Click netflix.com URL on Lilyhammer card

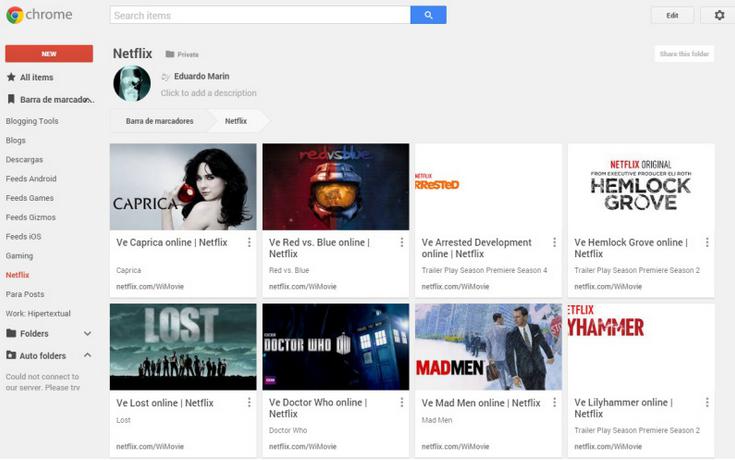coord(608,447)
